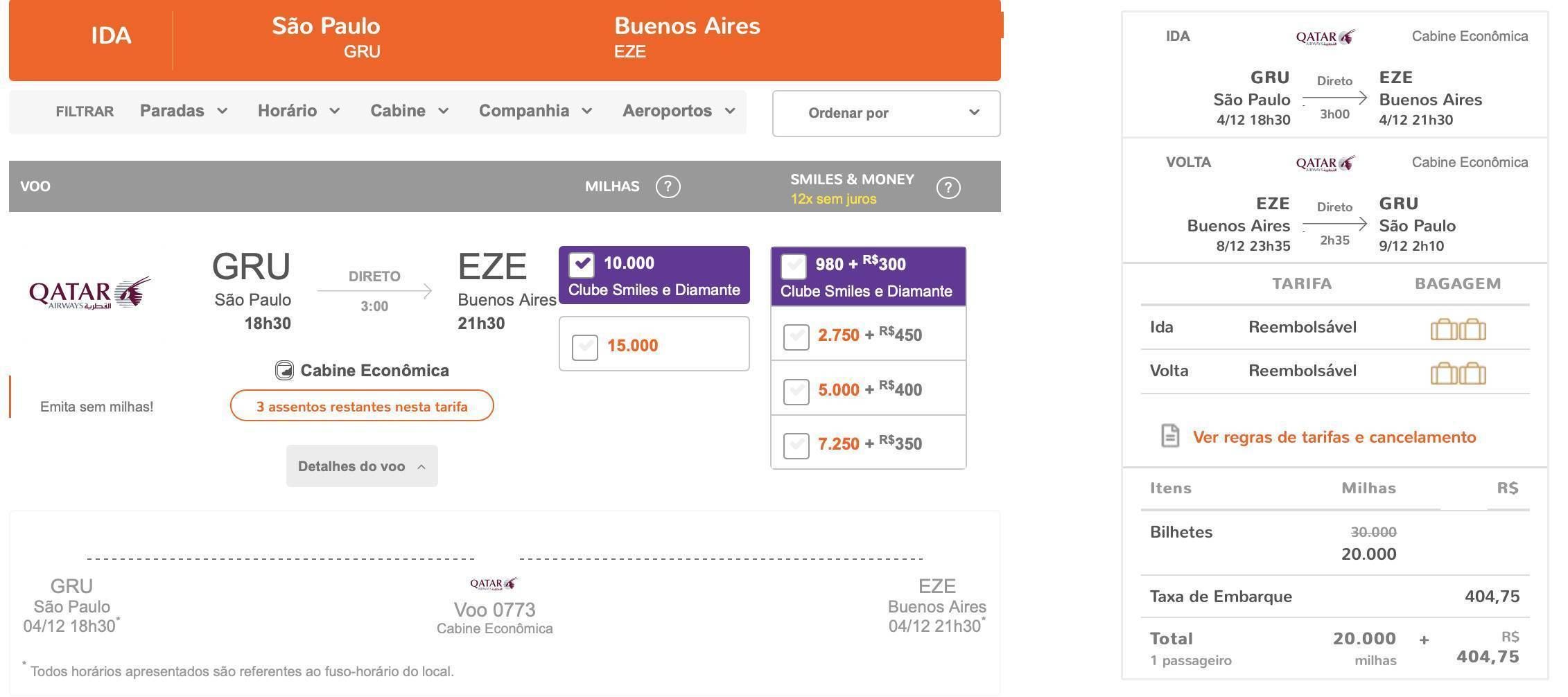Click Reembolsável in the Volta row

[1303, 371]
